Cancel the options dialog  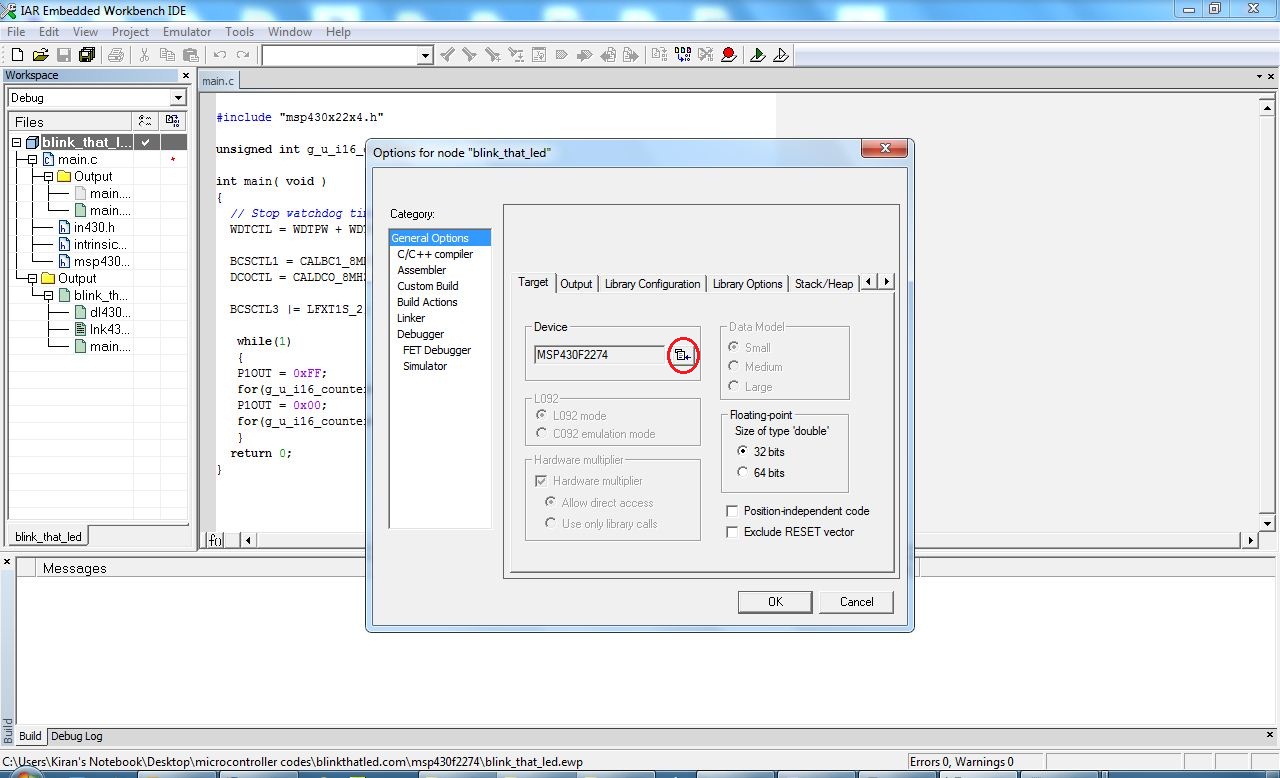[x=856, y=602]
